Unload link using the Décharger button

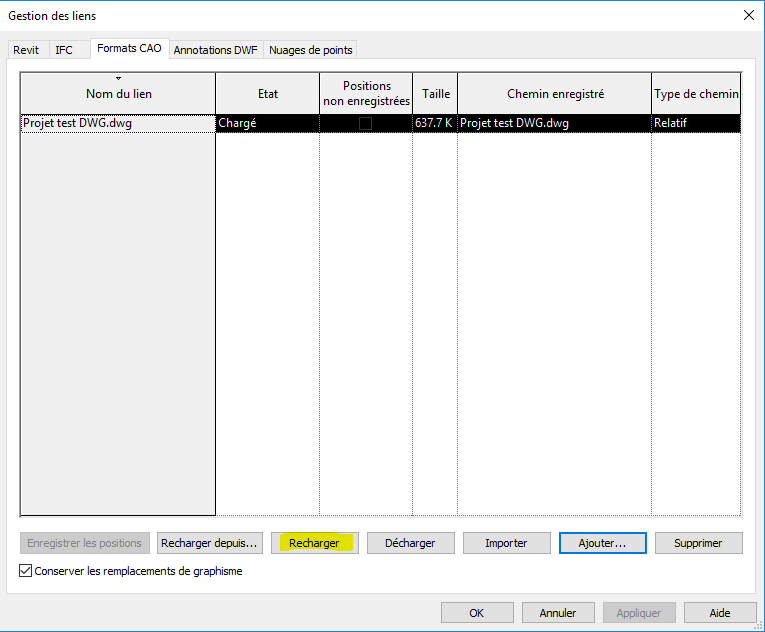[x=410, y=543]
